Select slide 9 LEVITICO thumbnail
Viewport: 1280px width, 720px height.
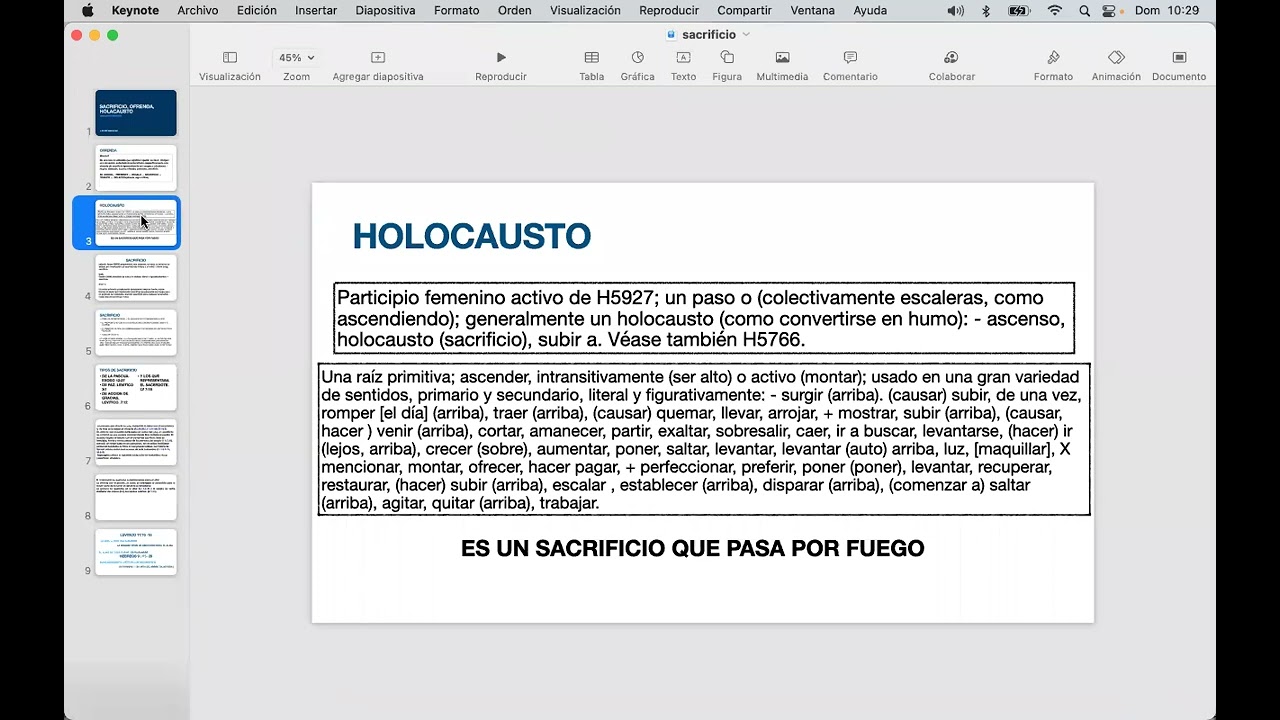136,552
